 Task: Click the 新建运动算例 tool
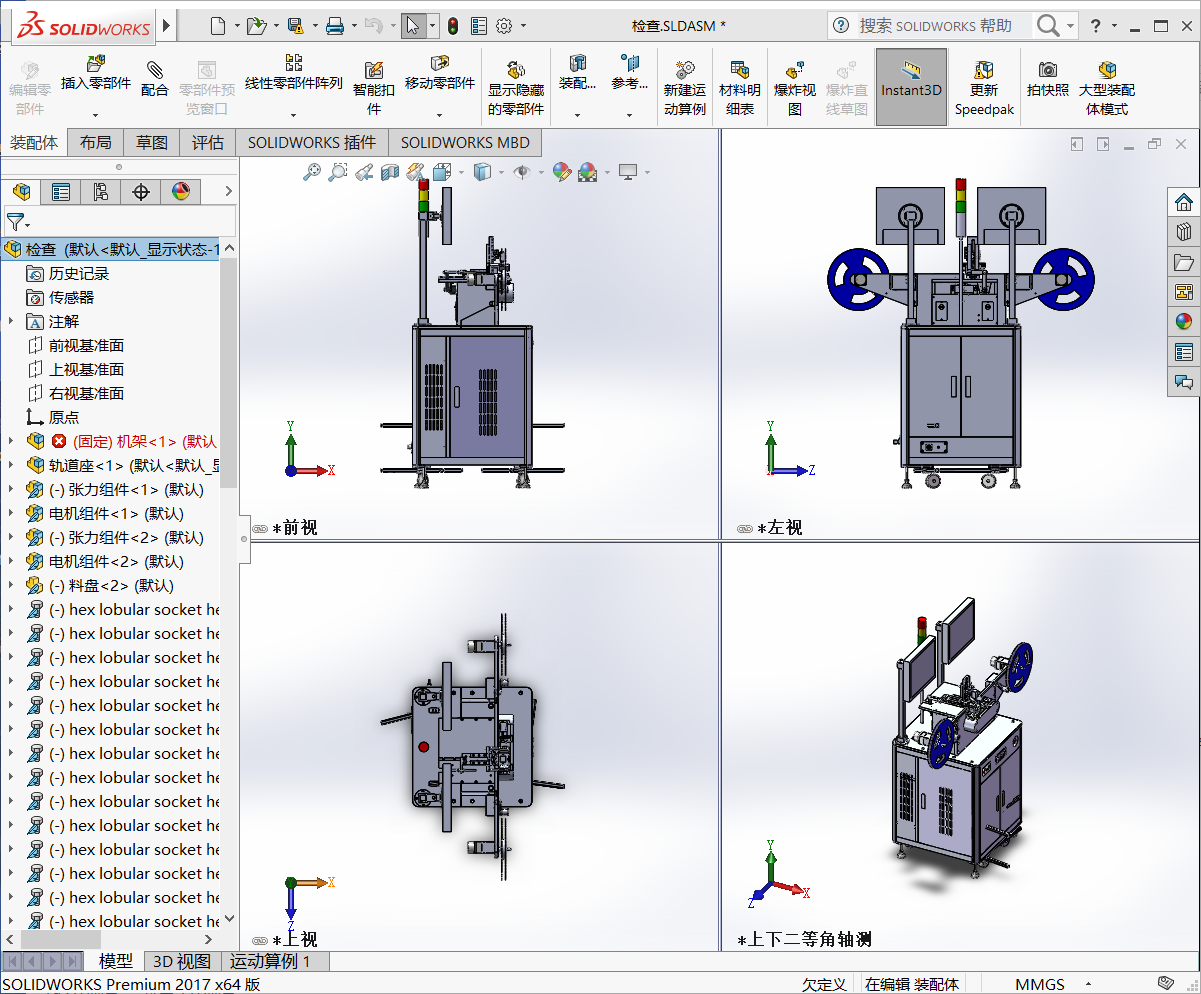coord(685,88)
